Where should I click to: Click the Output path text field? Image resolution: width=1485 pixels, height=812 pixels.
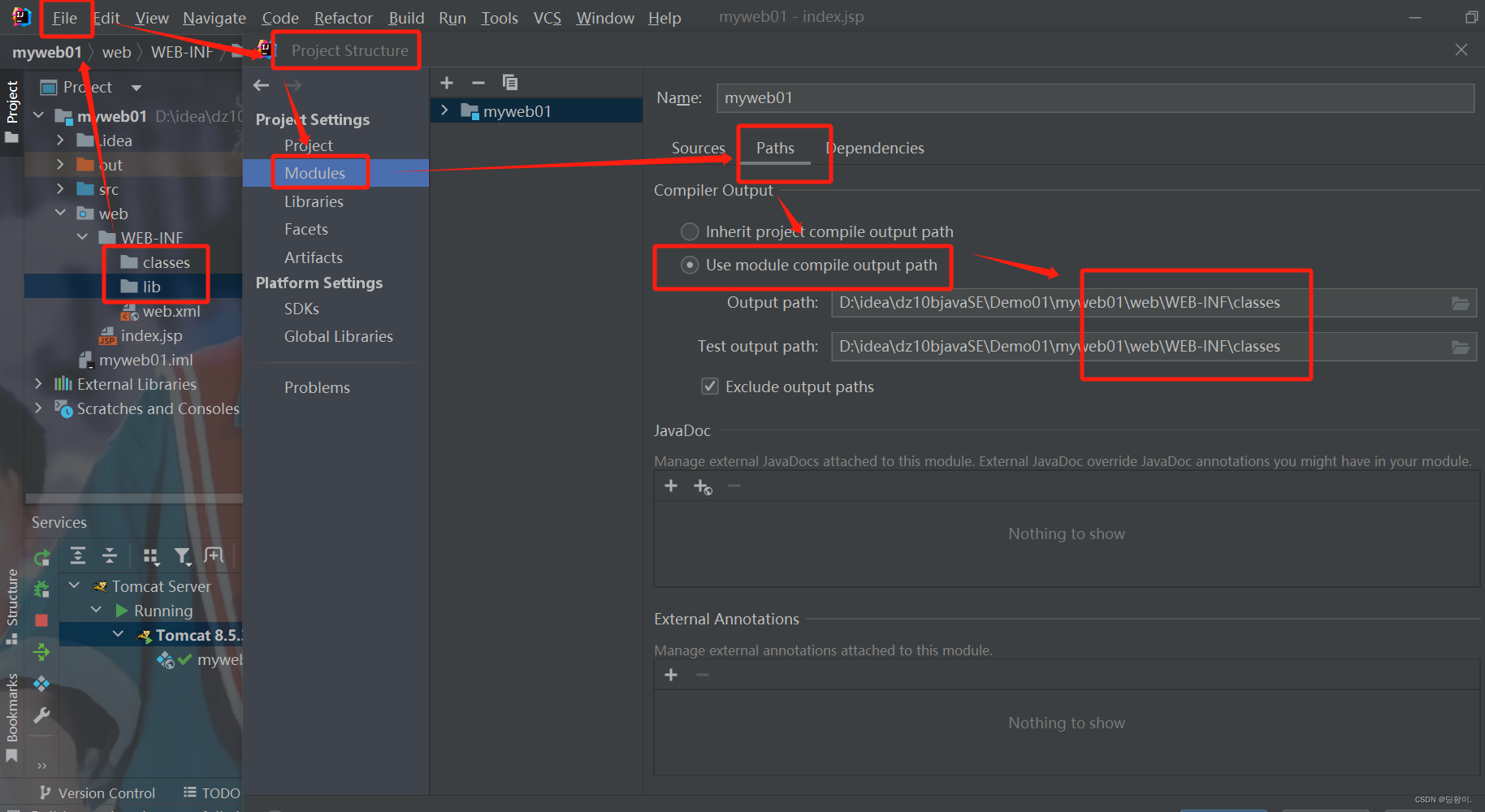point(1139,303)
